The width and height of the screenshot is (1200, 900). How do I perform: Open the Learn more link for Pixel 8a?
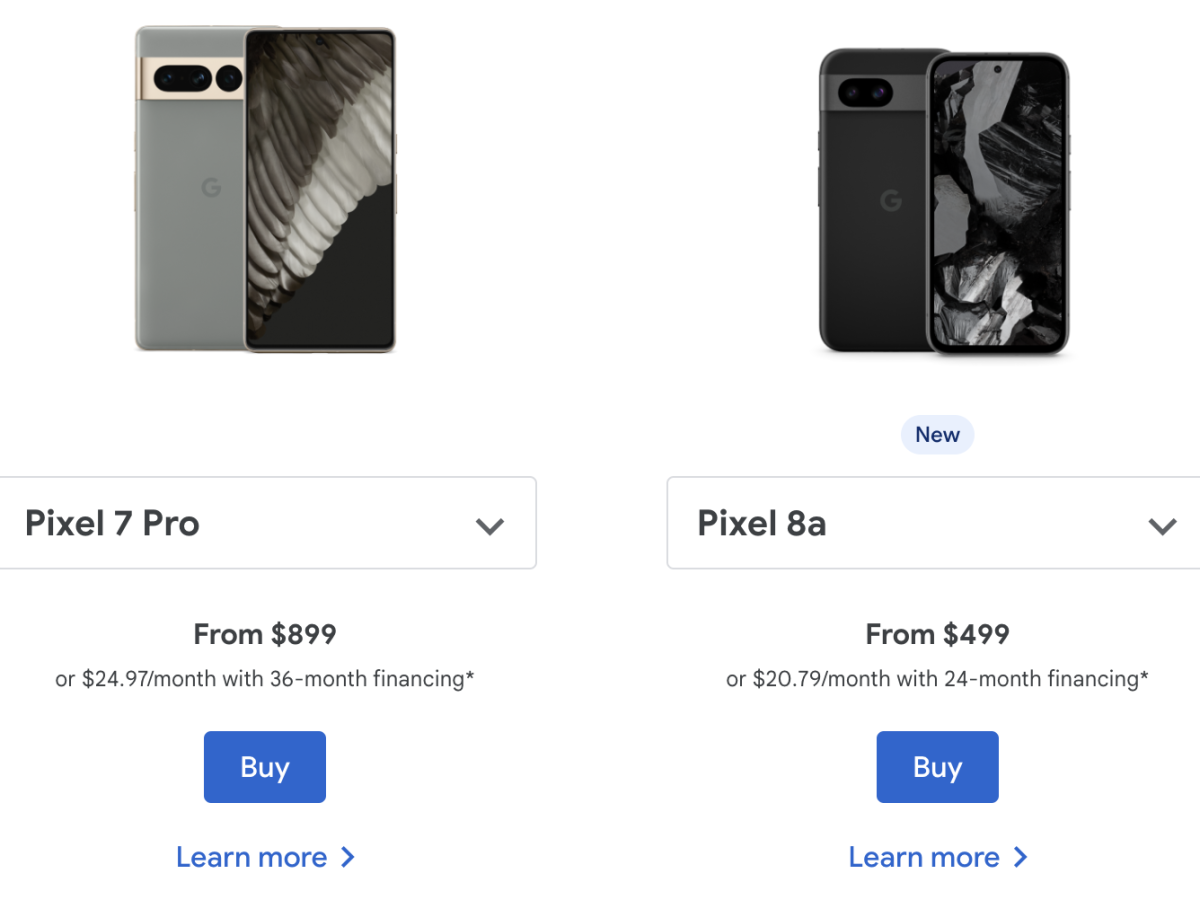click(x=924, y=857)
